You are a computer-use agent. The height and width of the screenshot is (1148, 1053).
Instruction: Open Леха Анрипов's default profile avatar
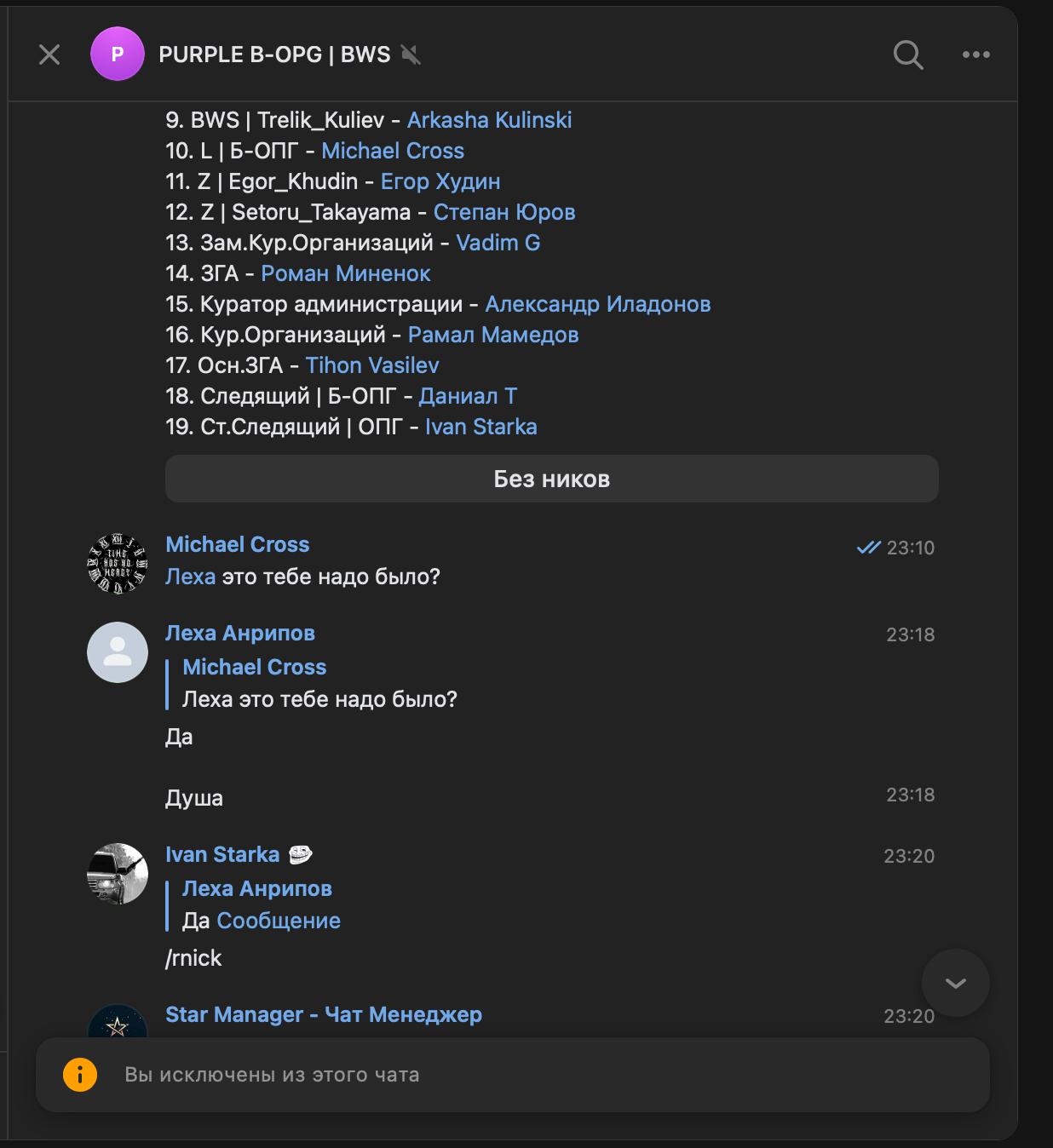coord(118,652)
